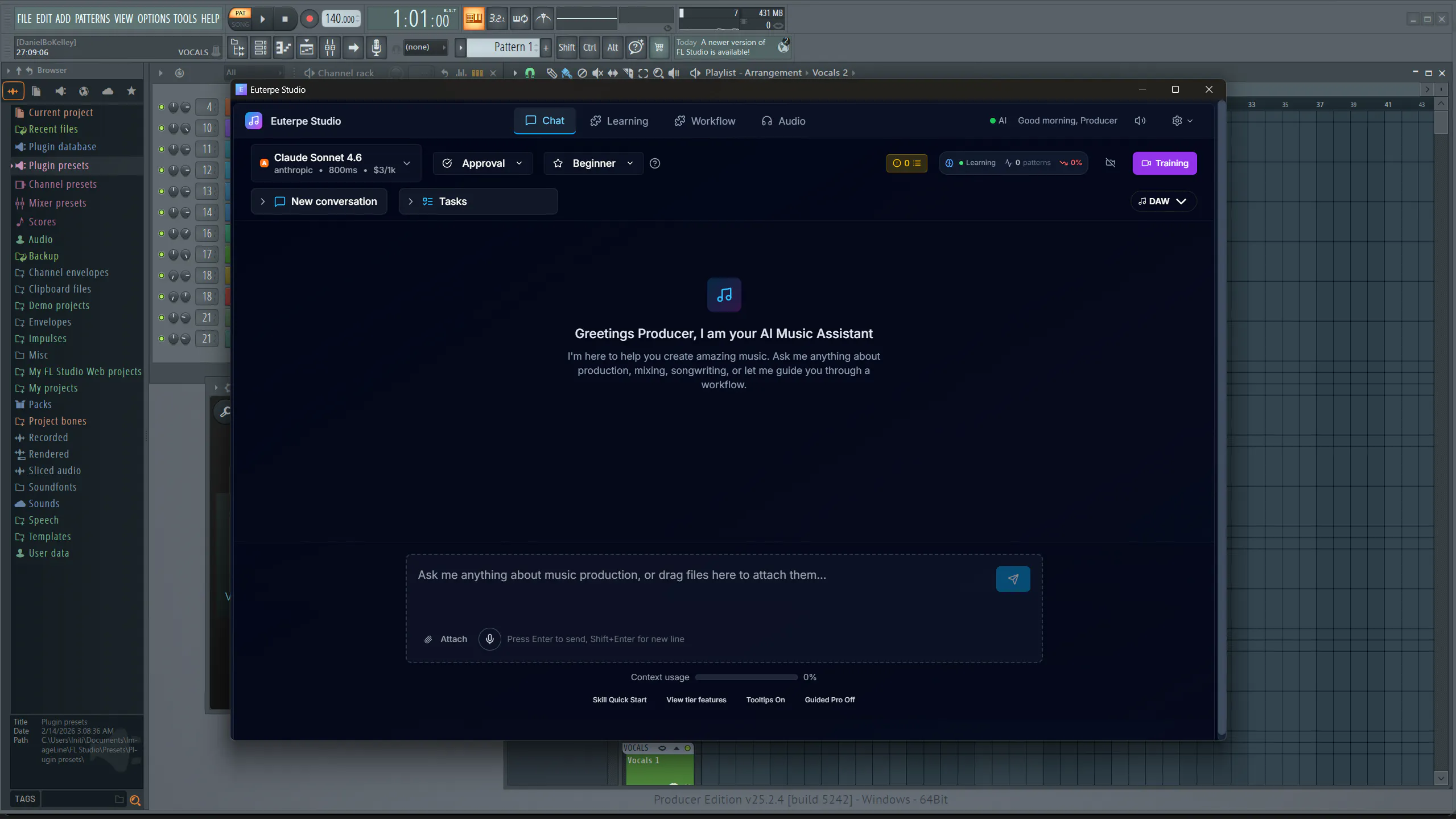Viewport: 1456px width, 819px height.
Task: Switch to the Workflow tab
Action: (x=704, y=121)
